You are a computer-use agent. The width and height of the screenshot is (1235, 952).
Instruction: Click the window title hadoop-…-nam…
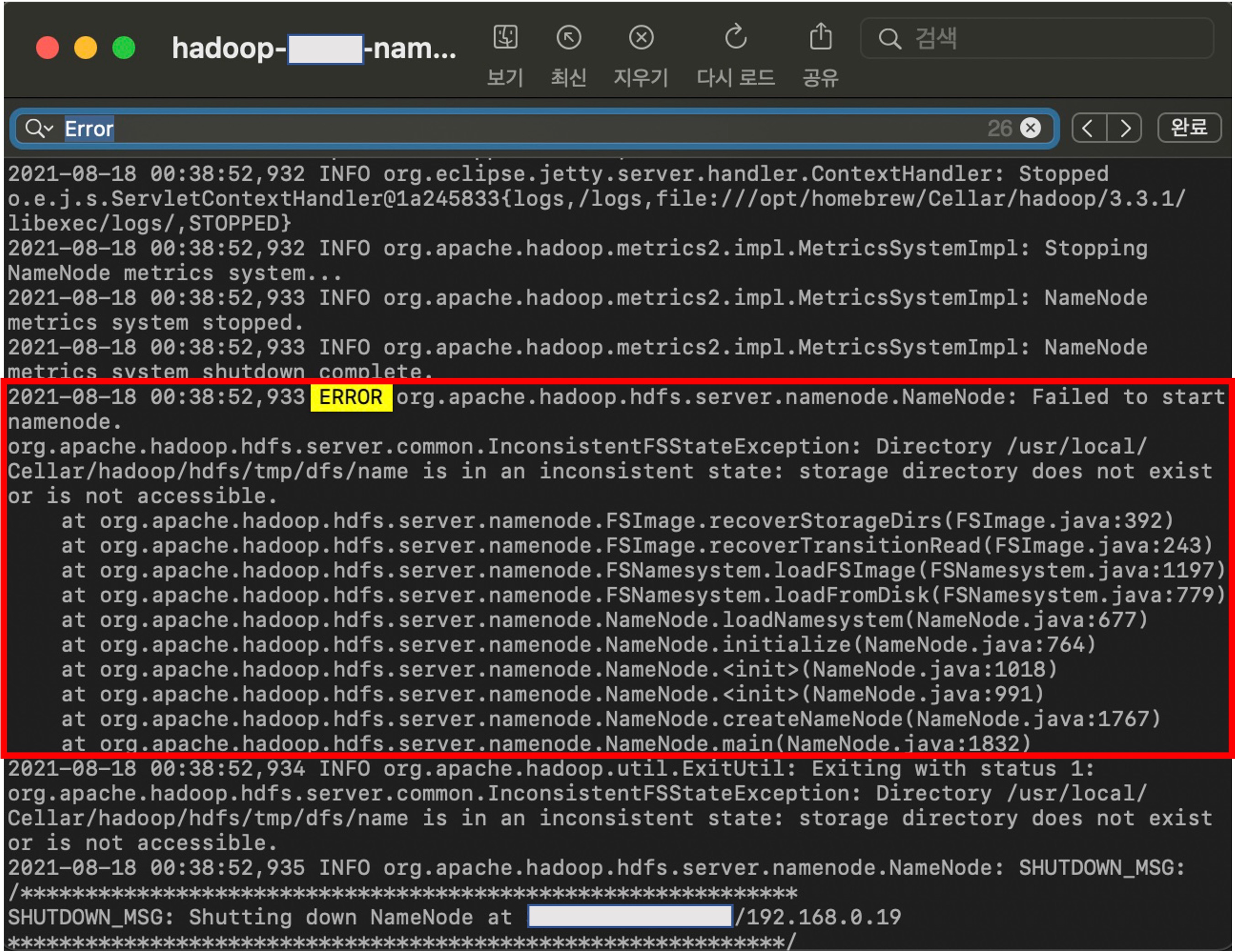314,48
